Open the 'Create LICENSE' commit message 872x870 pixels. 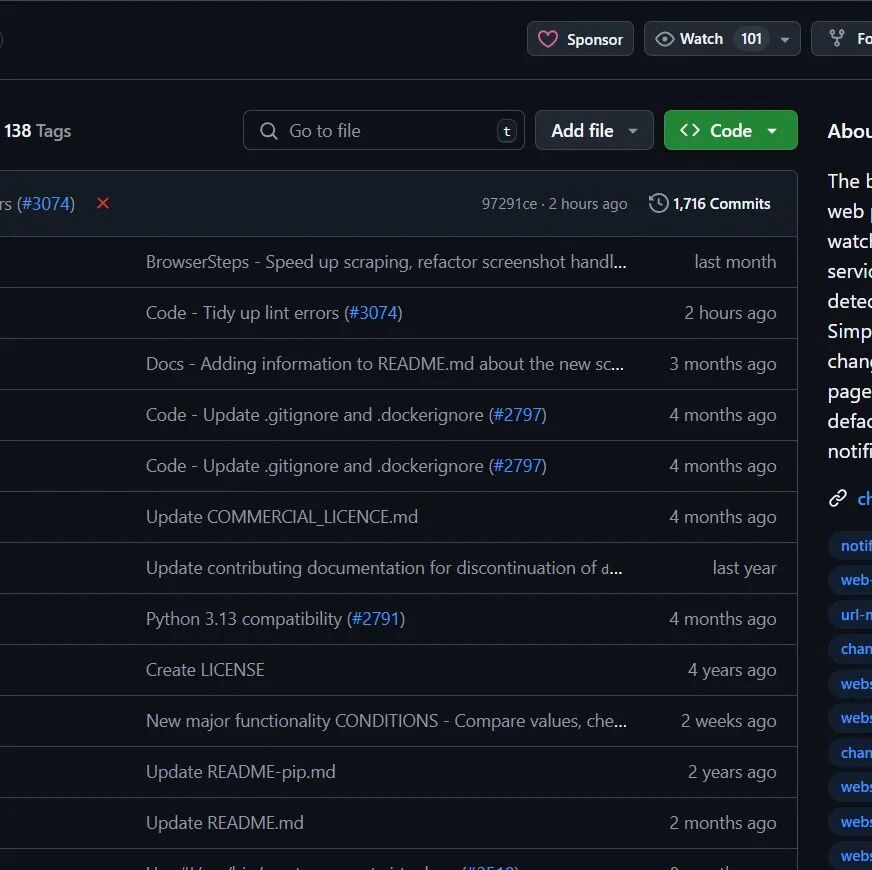pos(205,670)
